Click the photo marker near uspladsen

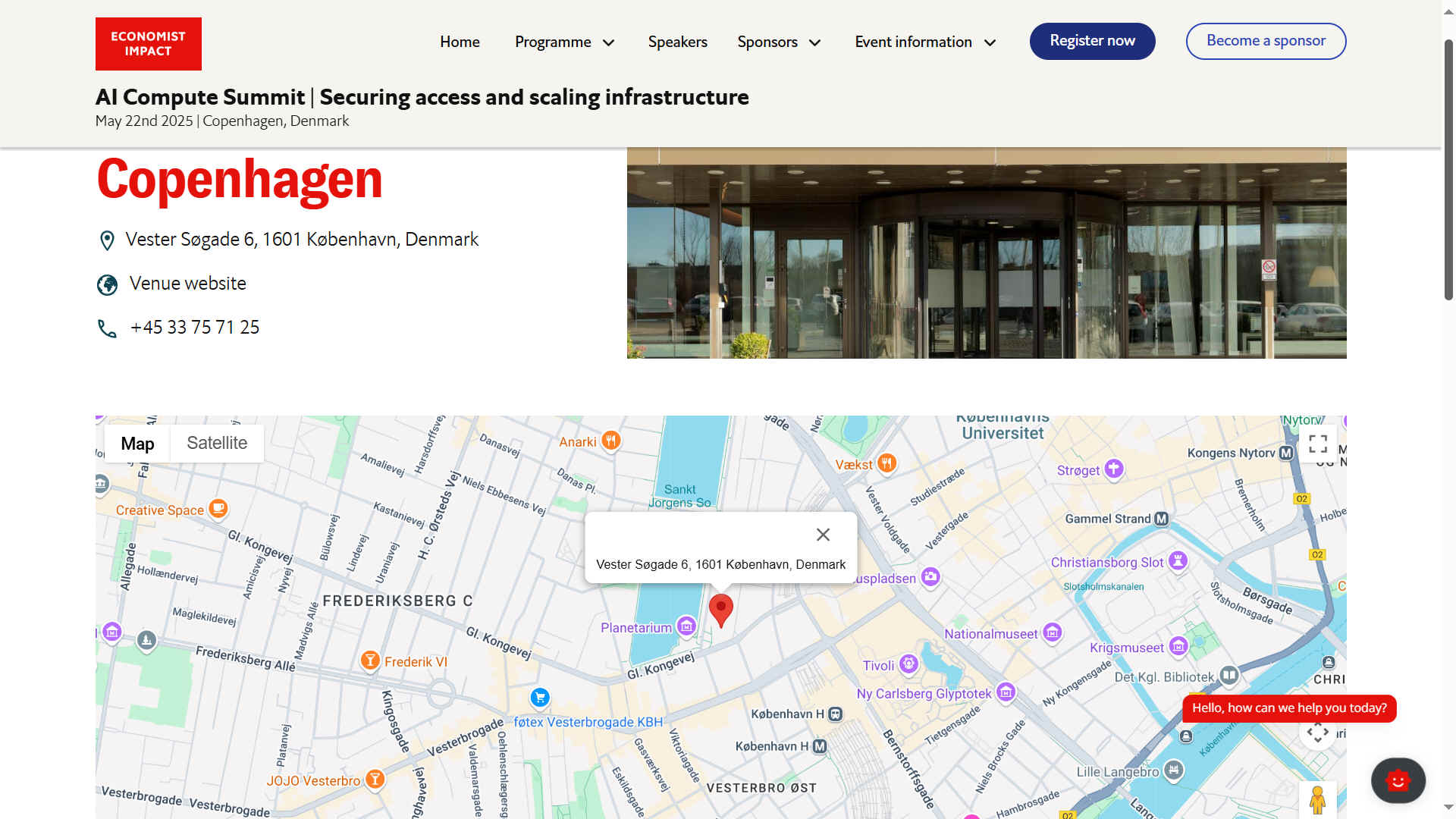tap(930, 576)
